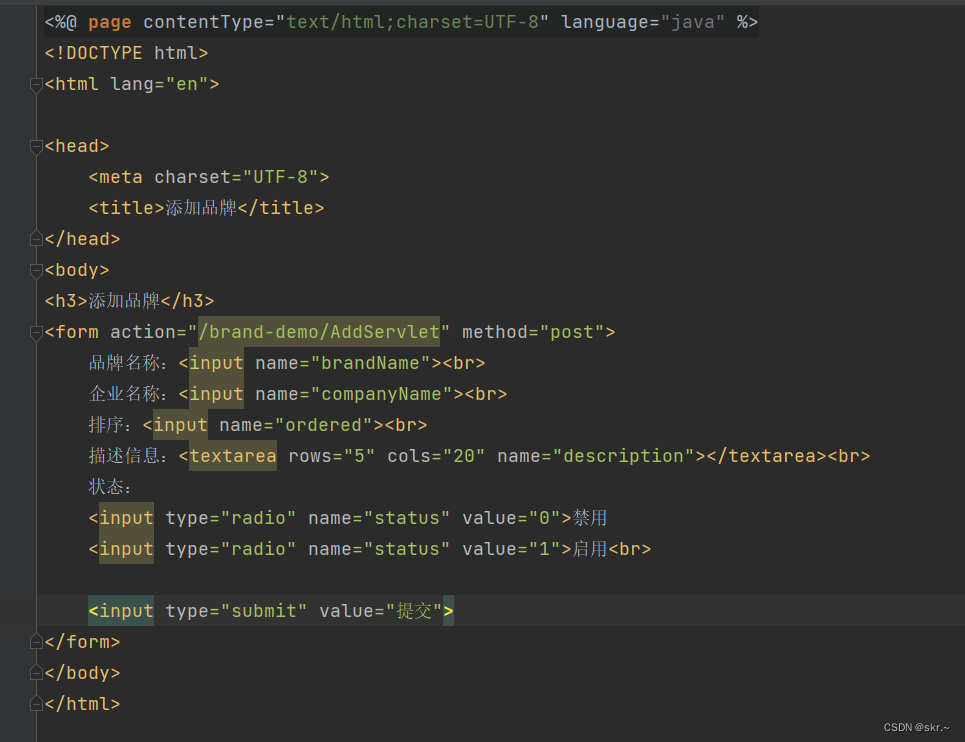Click the fold icon beside </html>
The image size is (965, 742).
35,703
